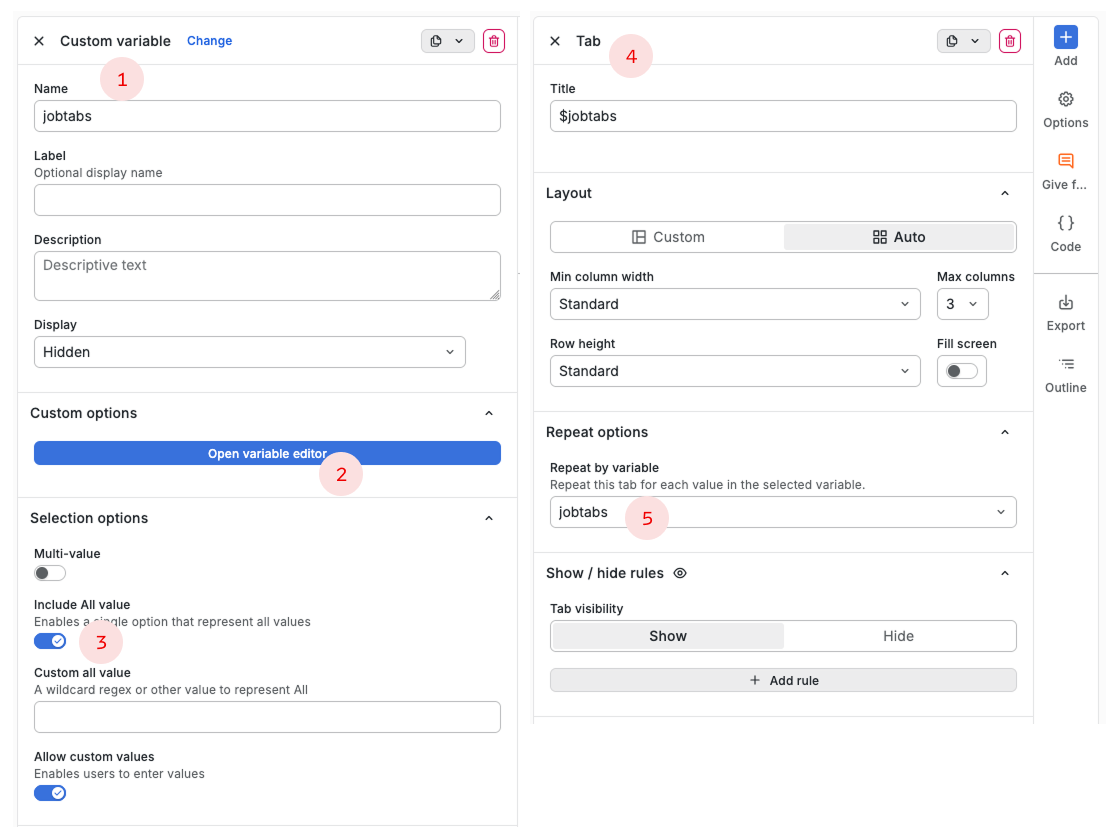Select the Auto layout option
This screenshot has height=838, width=1116.
[899, 237]
